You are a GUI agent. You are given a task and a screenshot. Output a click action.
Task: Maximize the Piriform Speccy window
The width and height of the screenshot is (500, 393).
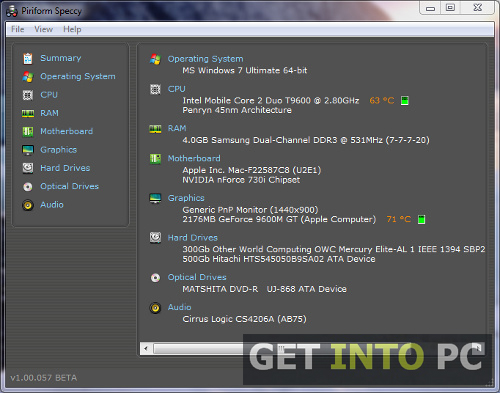(x=450, y=8)
